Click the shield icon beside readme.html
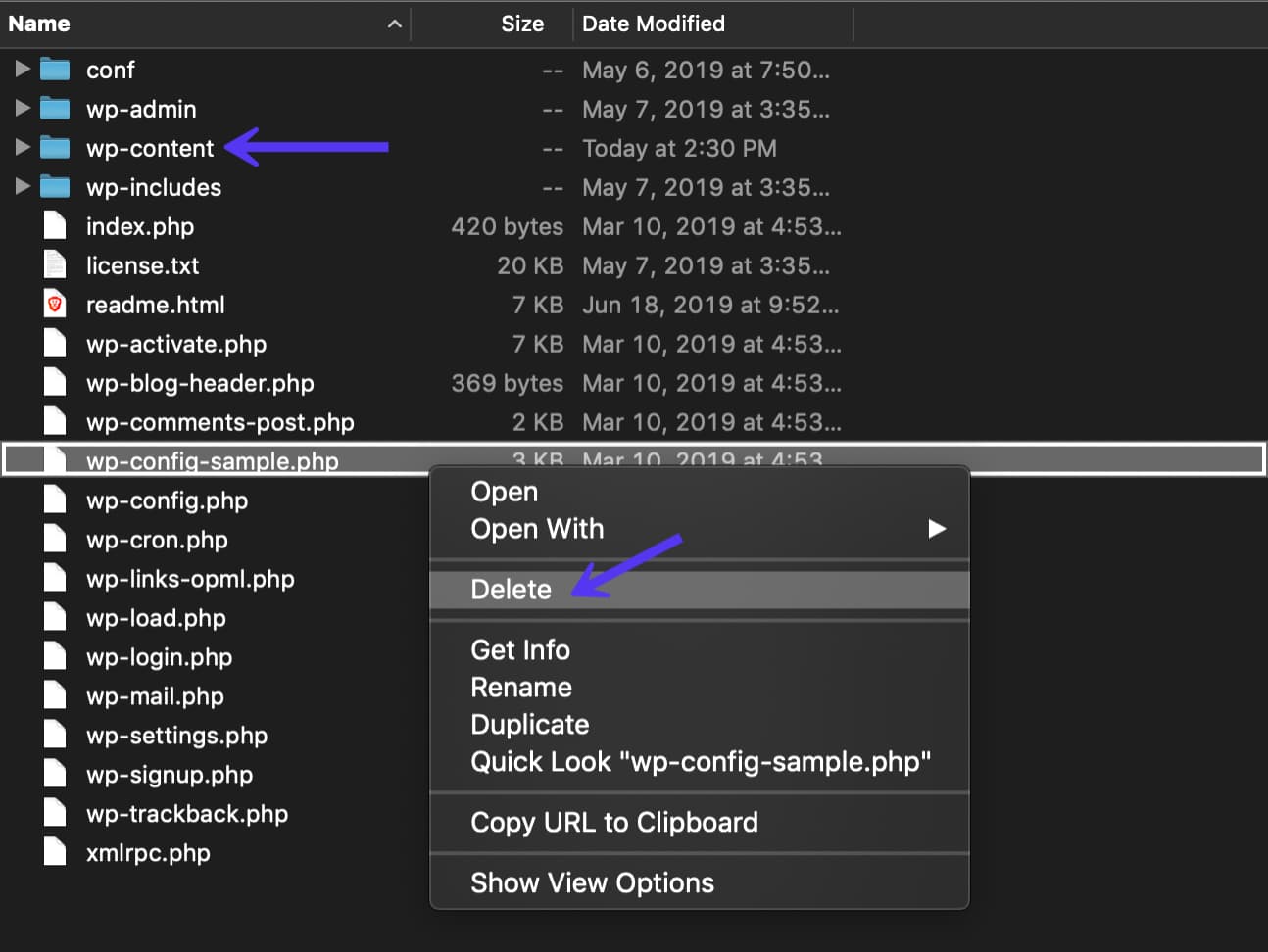 (55, 304)
